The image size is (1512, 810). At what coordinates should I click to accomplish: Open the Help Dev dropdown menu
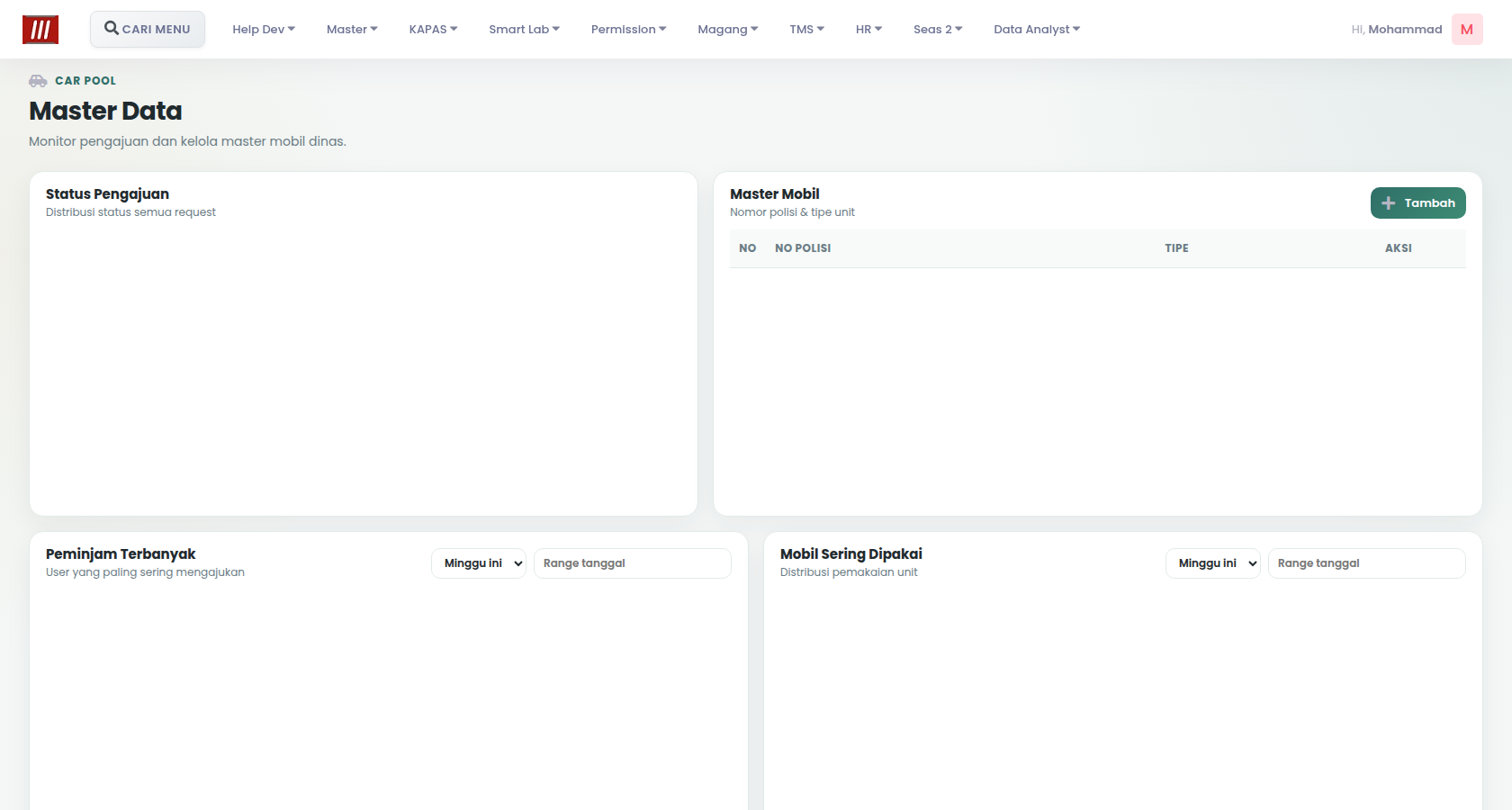point(264,30)
